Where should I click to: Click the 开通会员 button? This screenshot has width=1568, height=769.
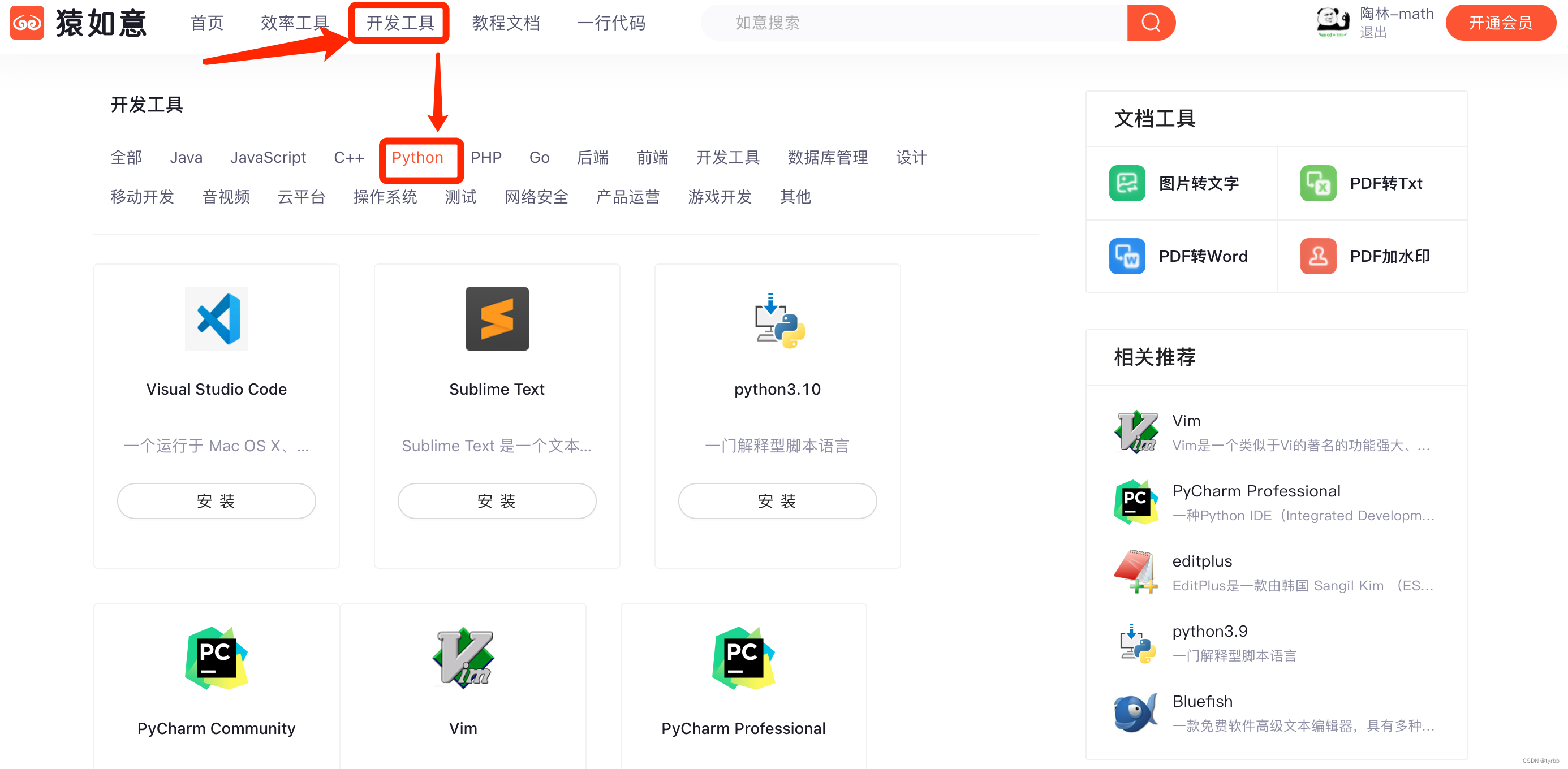[1501, 23]
